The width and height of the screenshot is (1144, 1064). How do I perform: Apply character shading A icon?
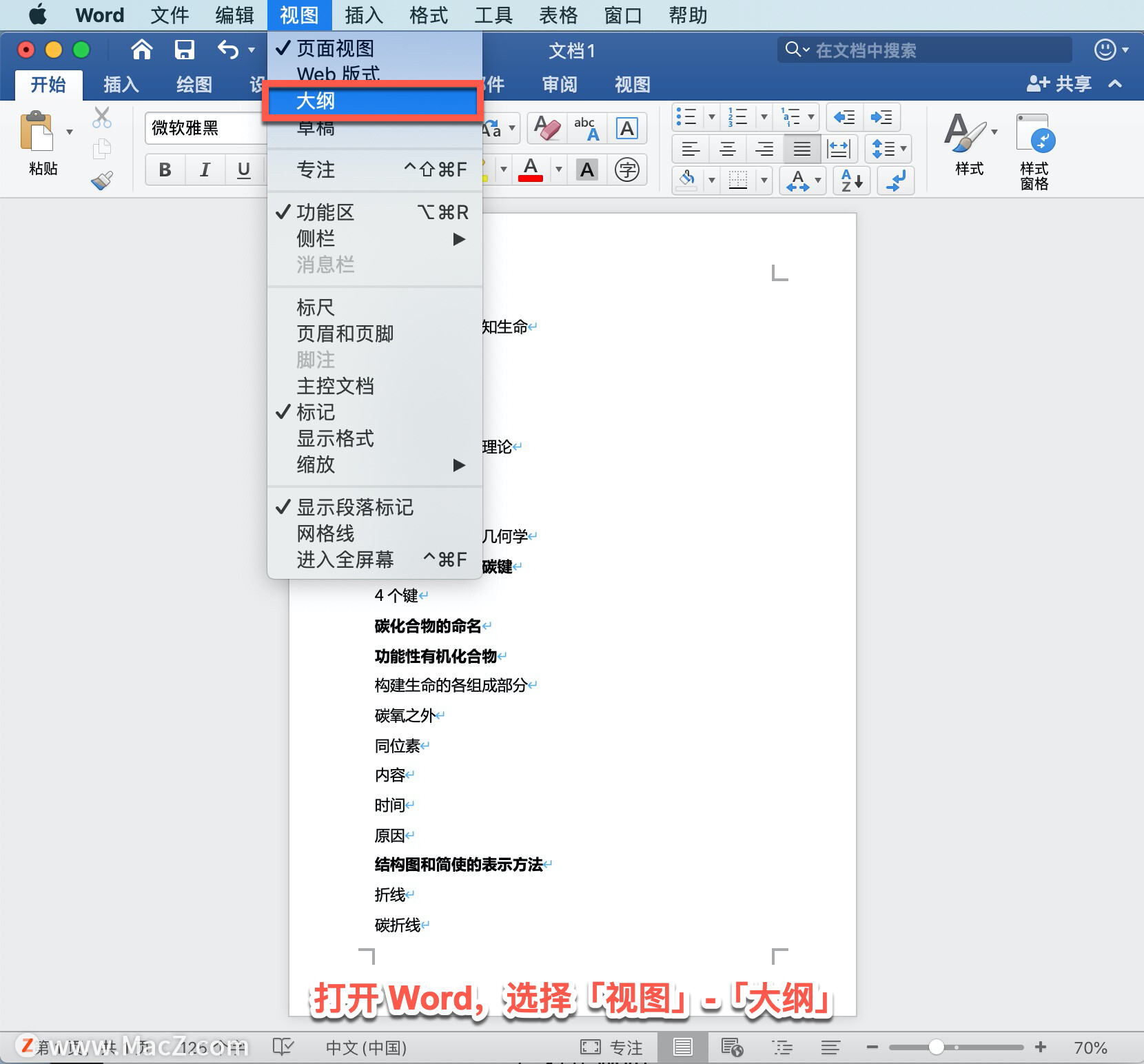(x=587, y=170)
